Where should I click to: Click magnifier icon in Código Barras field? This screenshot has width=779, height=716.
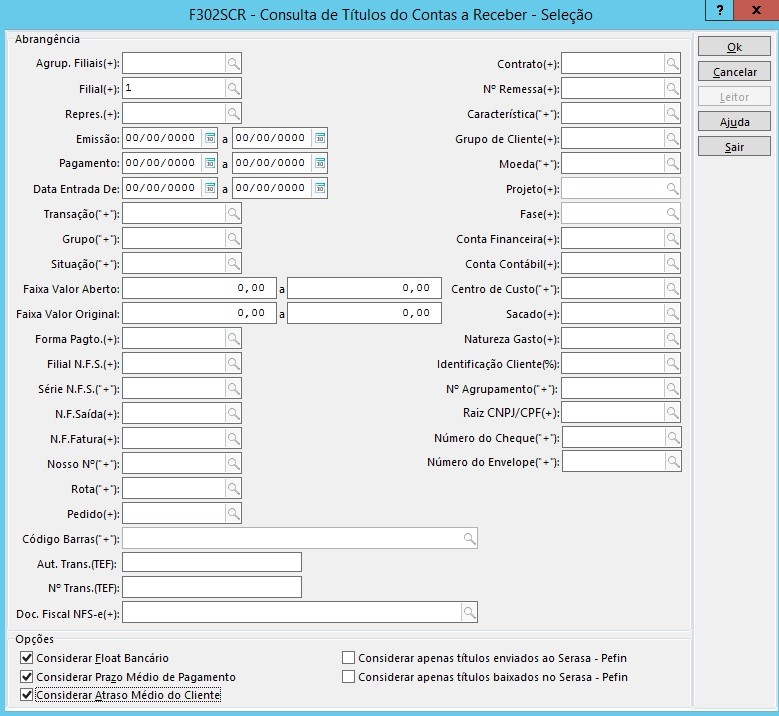[x=469, y=539]
